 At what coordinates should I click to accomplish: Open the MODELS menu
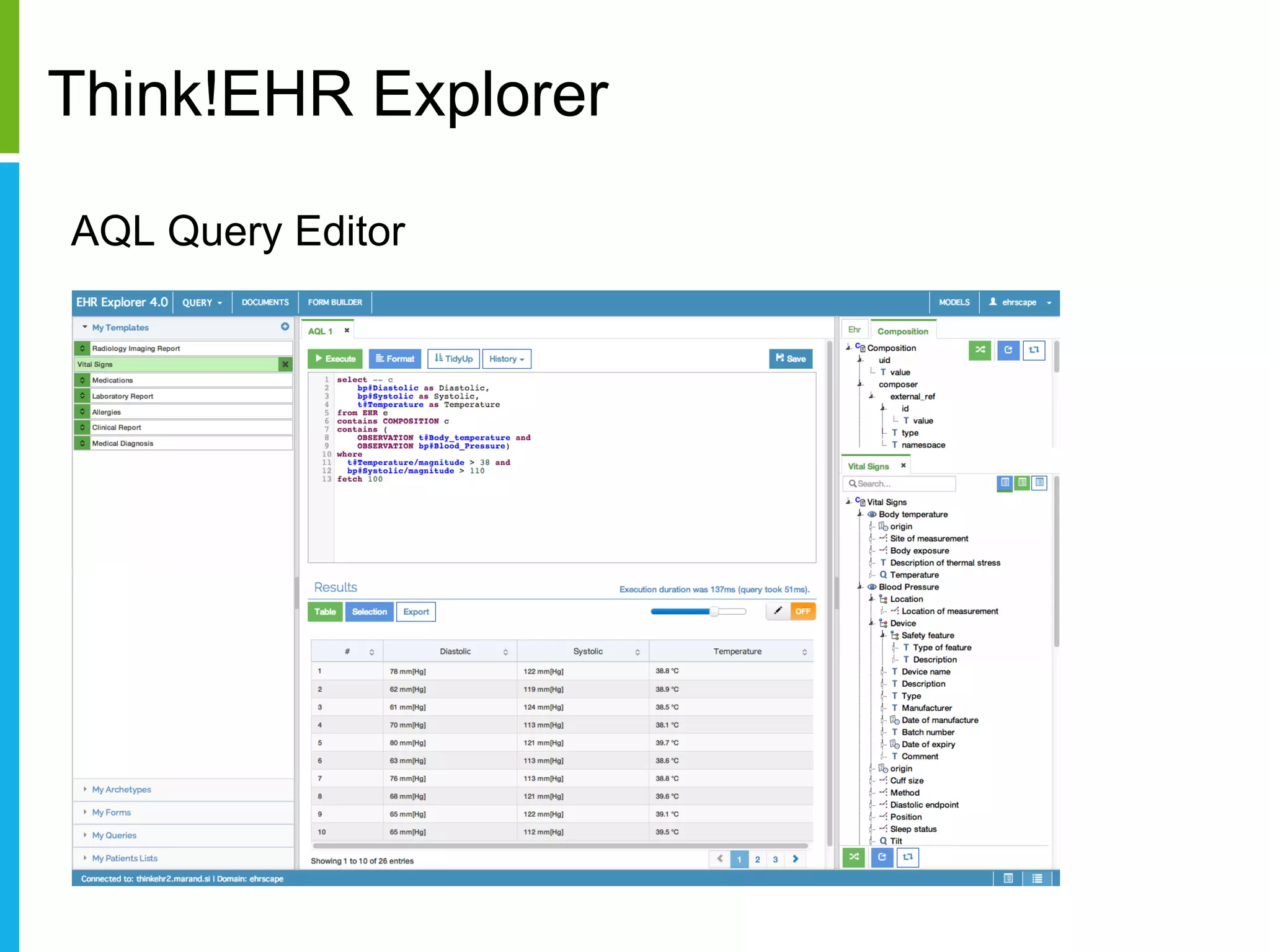click(x=954, y=302)
